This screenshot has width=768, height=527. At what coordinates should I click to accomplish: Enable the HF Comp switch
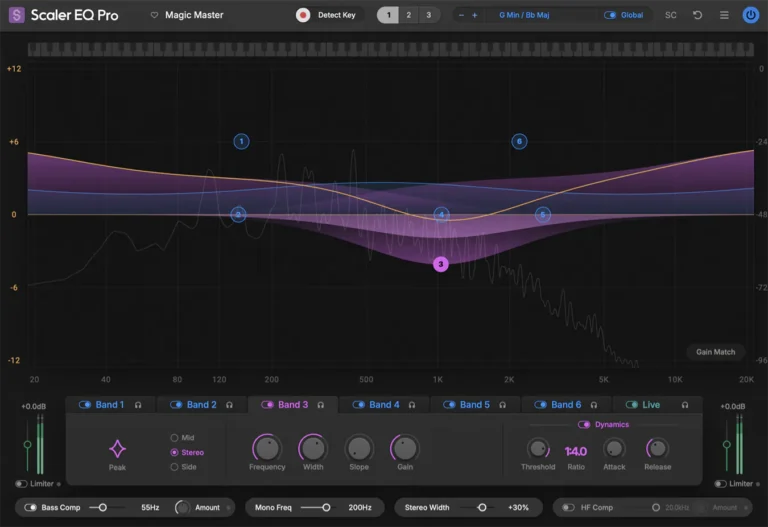pos(568,507)
